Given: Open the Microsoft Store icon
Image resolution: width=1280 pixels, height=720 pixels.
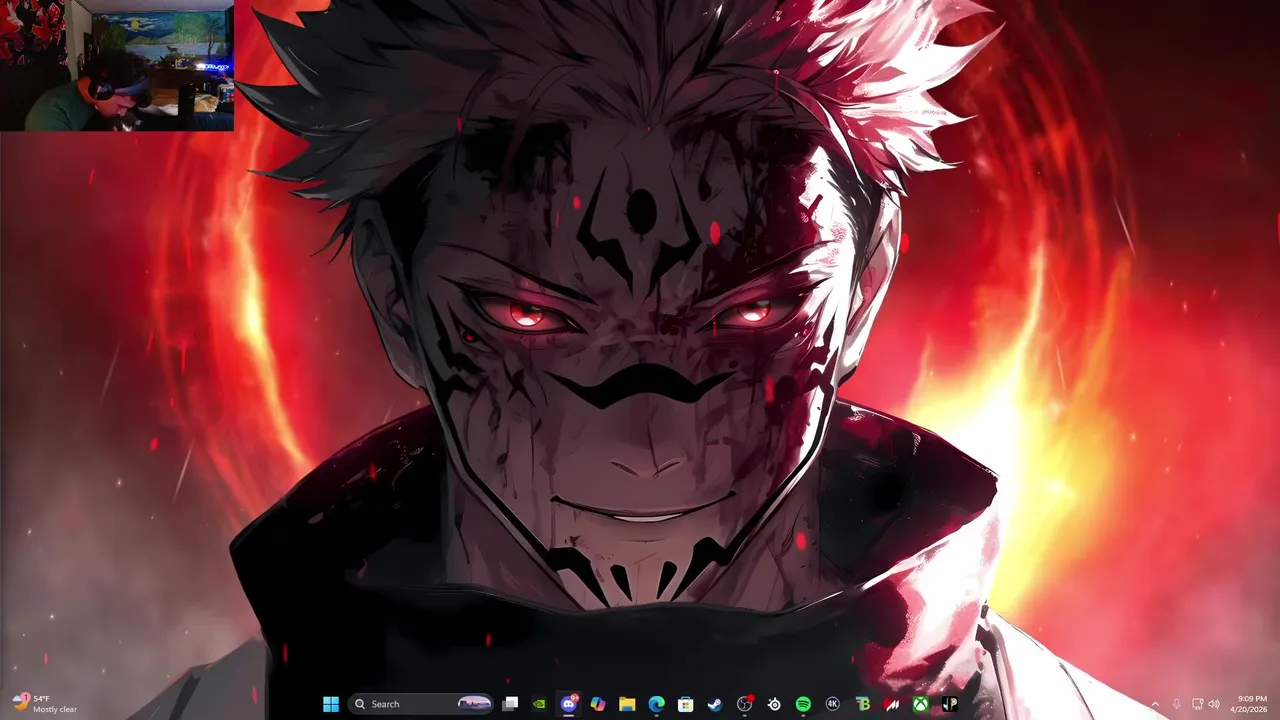Looking at the screenshot, I should [x=686, y=704].
